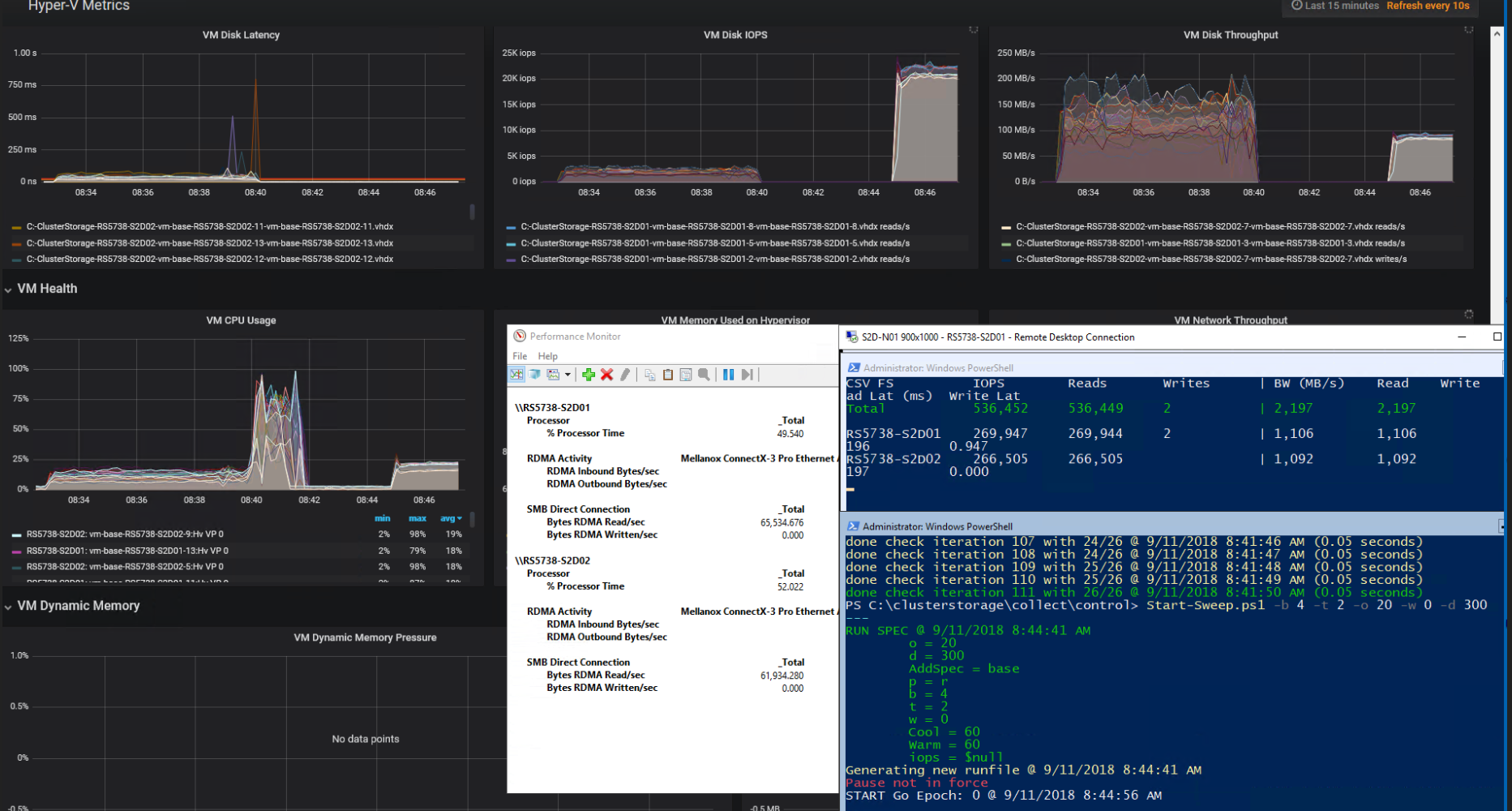Screen dimensions: 1512x811
Task: Delete the selected counter in Performance Monitor
Action: tap(607, 374)
